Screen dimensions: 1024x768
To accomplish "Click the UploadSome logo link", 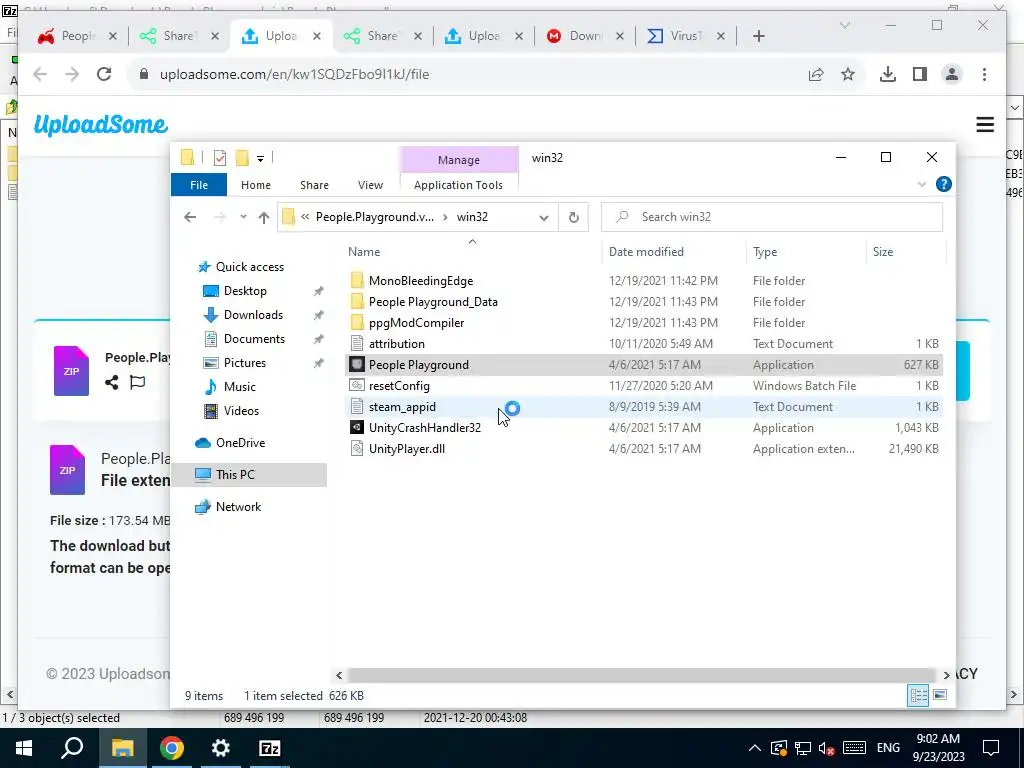I will point(101,124).
